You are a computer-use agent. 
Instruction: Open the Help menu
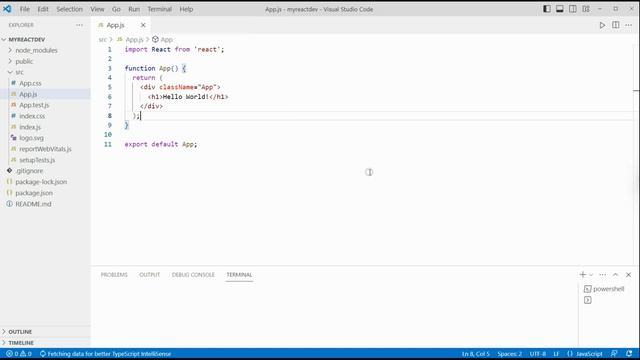[186, 9]
